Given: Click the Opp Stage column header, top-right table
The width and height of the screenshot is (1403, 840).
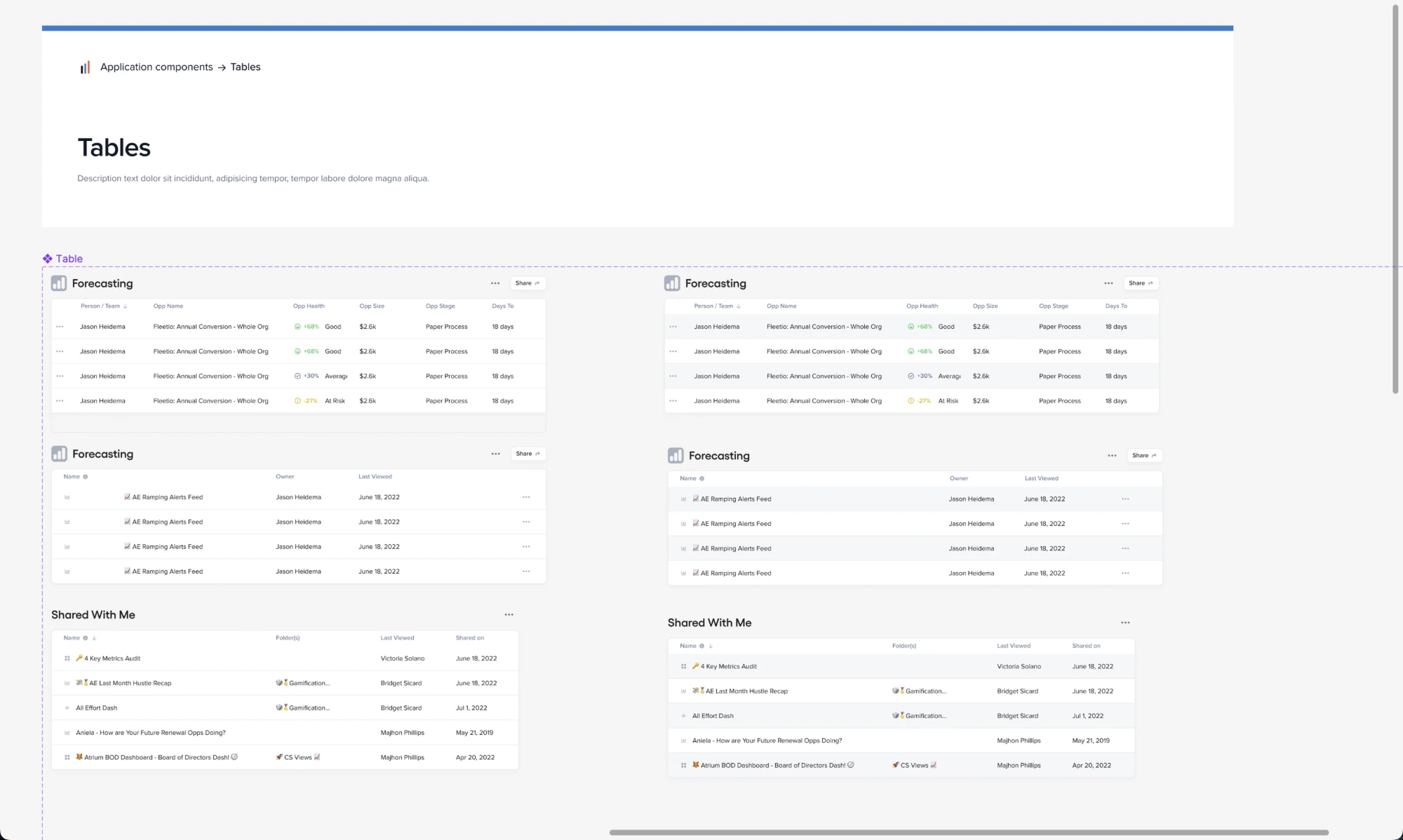Looking at the screenshot, I should click(1054, 306).
